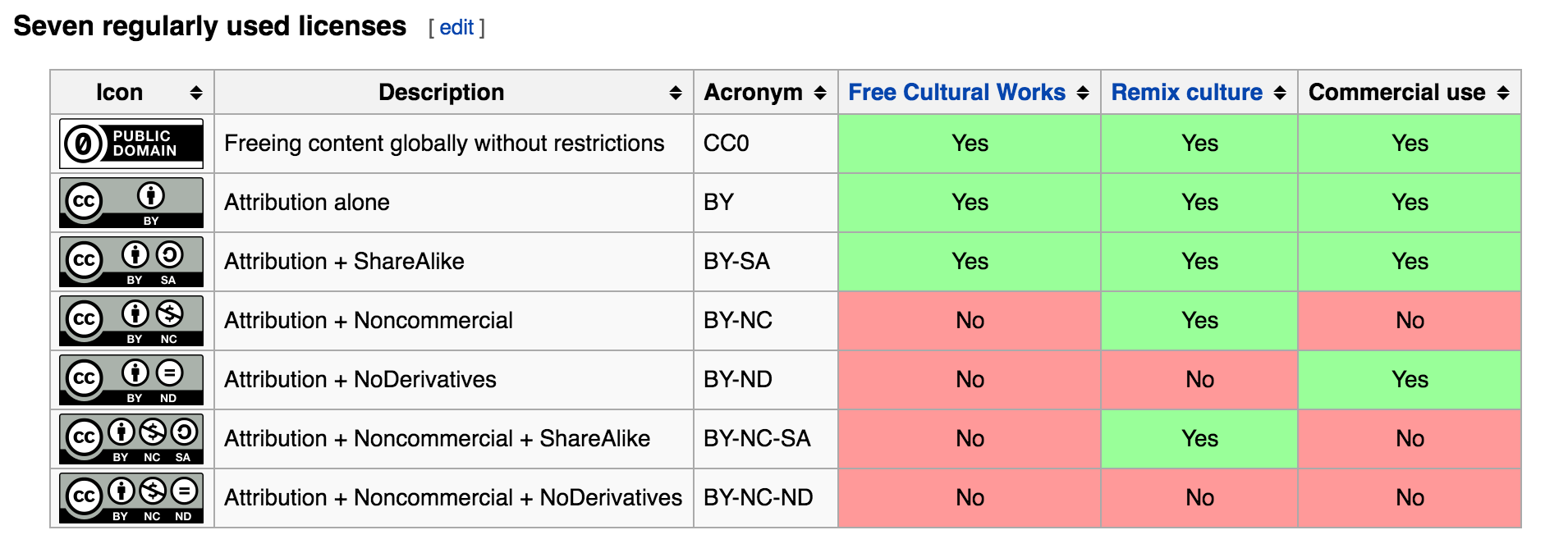The height and width of the screenshot is (553, 1568).
Task: Sort table by Icon column arrows
Action: tap(196, 93)
